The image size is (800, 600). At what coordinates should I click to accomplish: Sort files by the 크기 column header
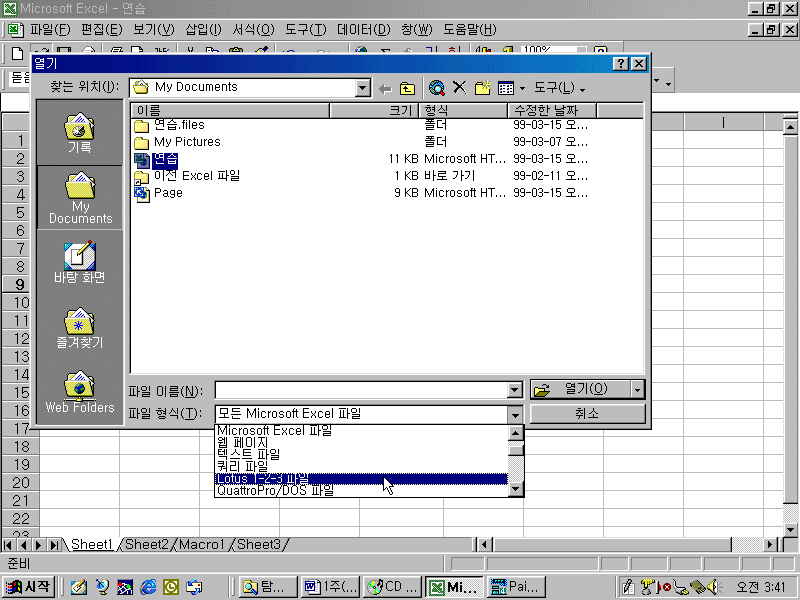click(x=374, y=110)
